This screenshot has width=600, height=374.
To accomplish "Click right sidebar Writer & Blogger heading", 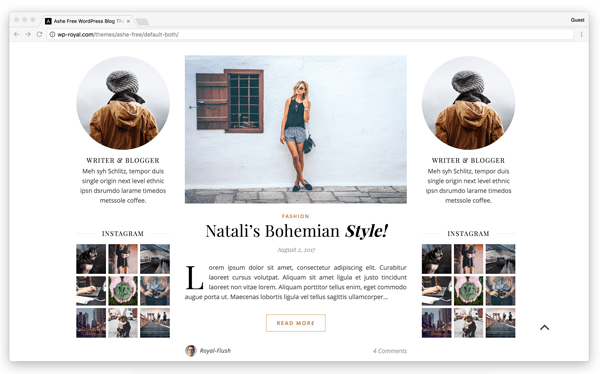I will (468, 160).
